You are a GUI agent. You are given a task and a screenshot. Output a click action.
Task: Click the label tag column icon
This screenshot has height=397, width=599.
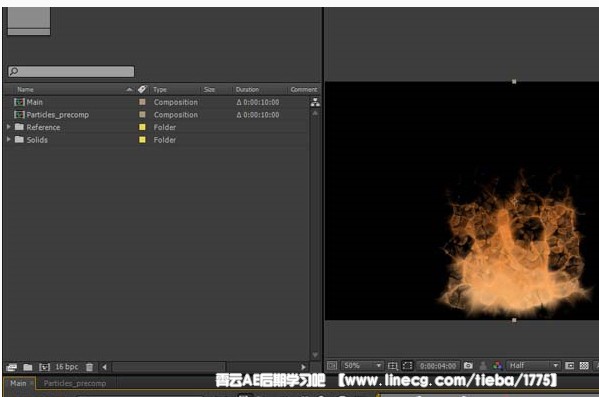[142, 89]
